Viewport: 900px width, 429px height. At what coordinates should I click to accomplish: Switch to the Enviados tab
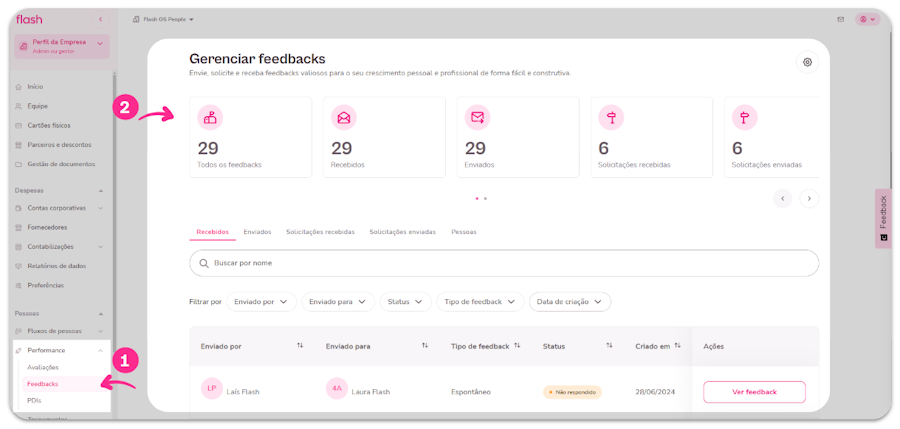pyautogui.click(x=257, y=232)
